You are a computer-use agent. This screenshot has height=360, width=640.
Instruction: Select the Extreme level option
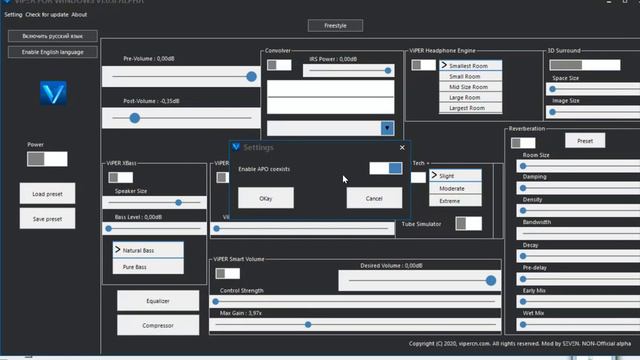click(455, 201)
